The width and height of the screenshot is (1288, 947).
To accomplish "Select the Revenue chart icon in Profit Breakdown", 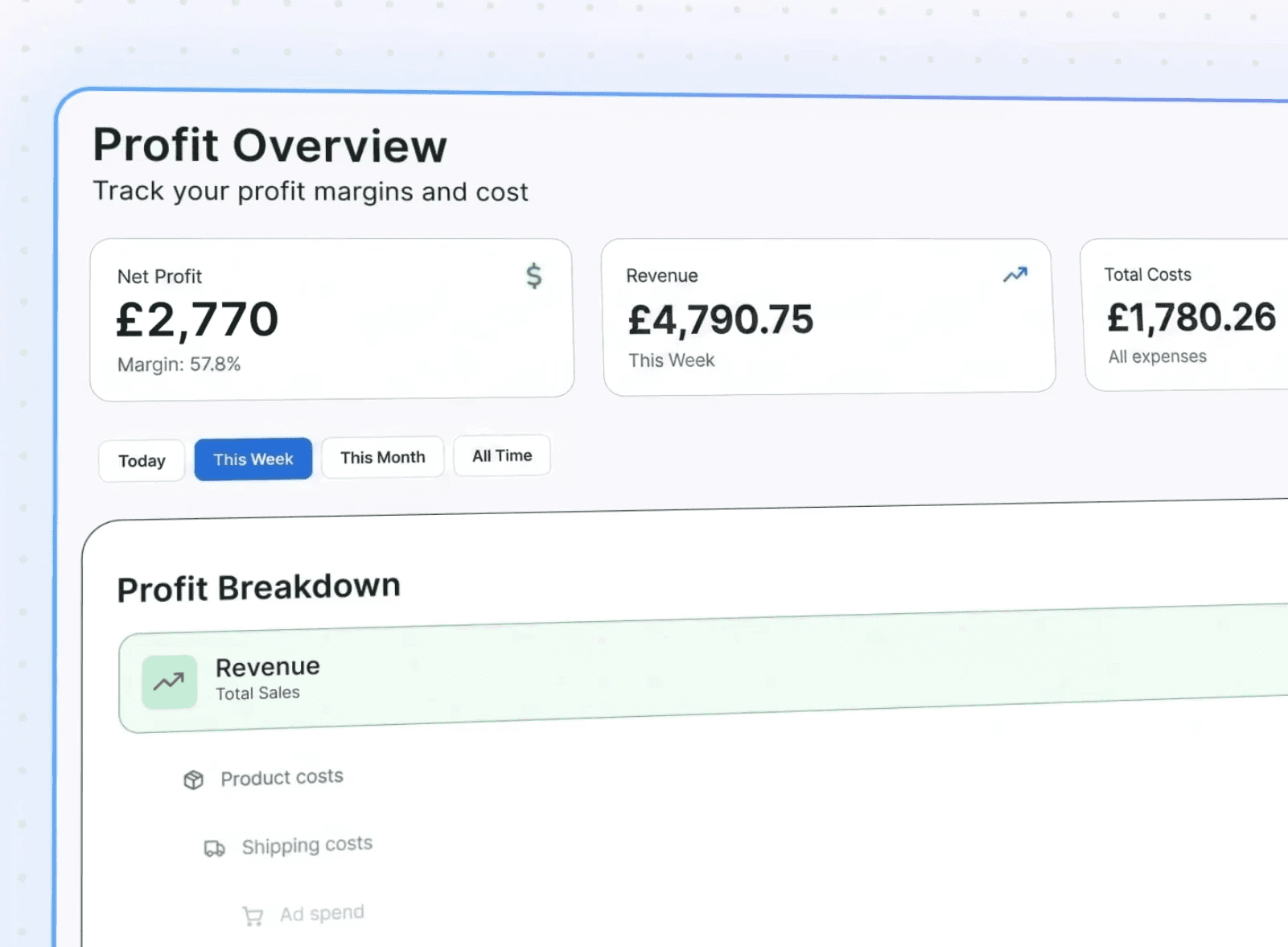I will [168, 681].
